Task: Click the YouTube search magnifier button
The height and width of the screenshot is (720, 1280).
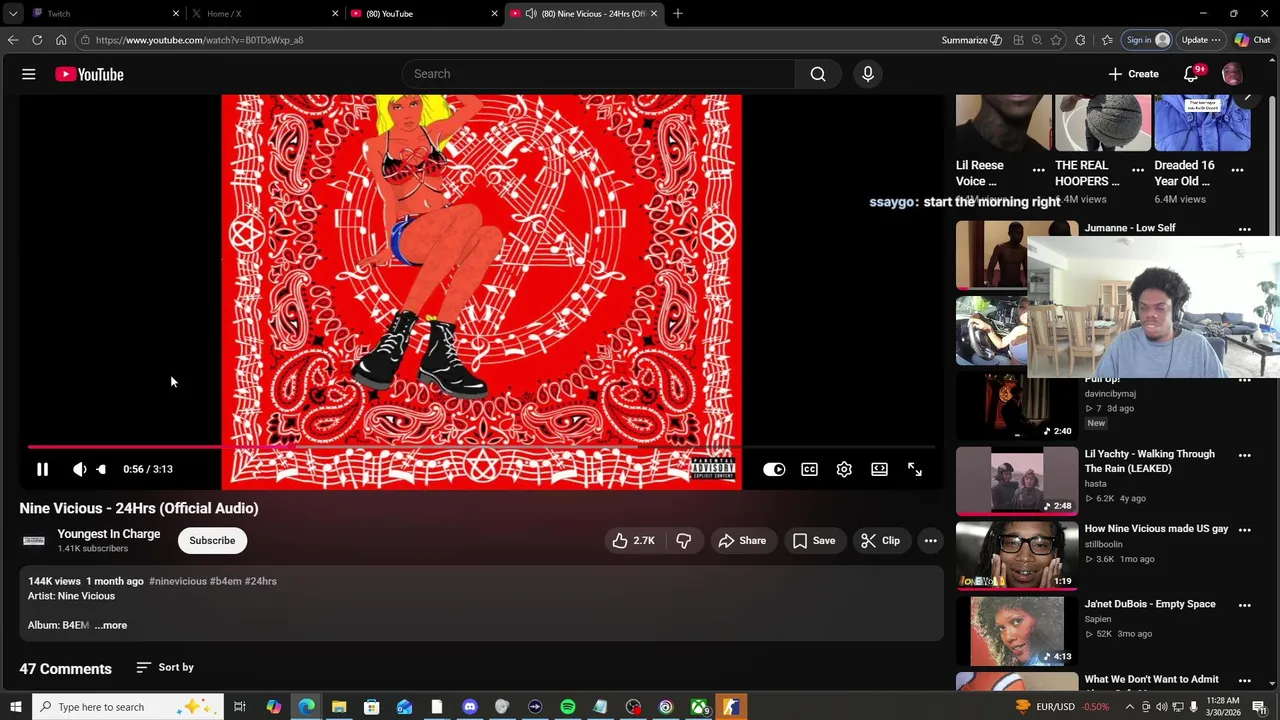Action: [x=818, y=74]
